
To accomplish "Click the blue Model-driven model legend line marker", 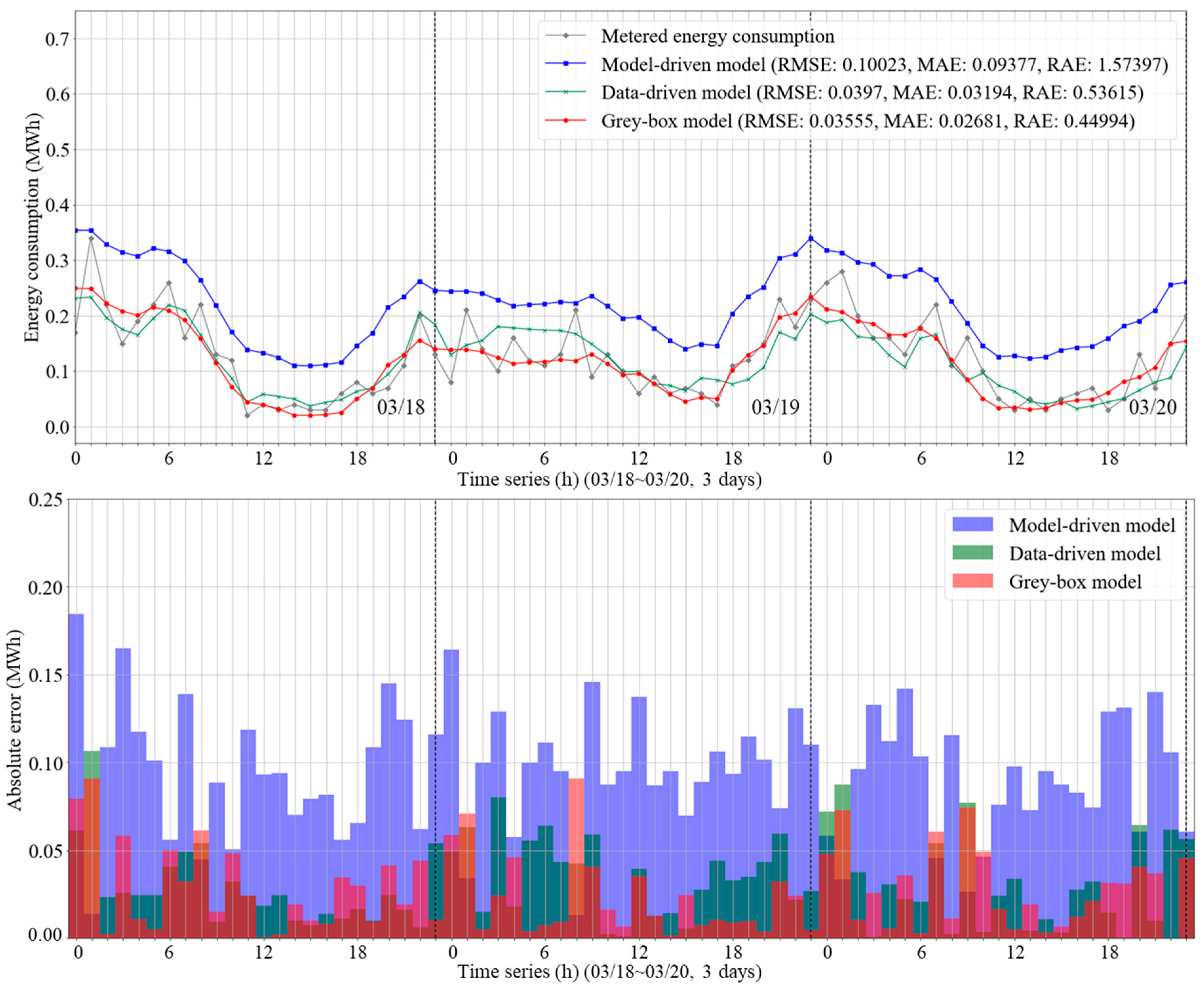I will pos(566,64).
